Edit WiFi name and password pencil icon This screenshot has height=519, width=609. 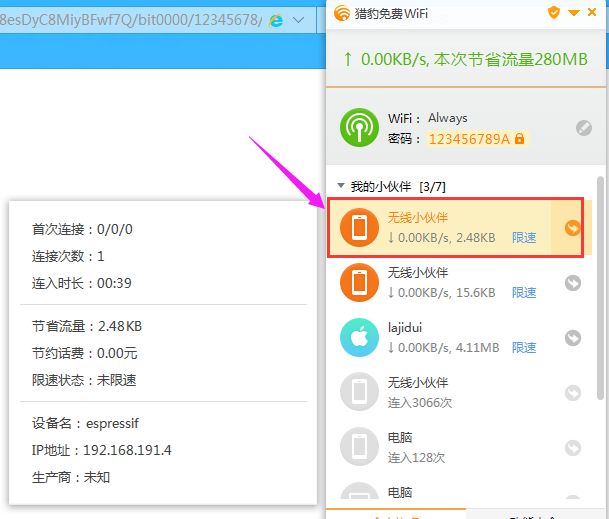tap(584, 128)
